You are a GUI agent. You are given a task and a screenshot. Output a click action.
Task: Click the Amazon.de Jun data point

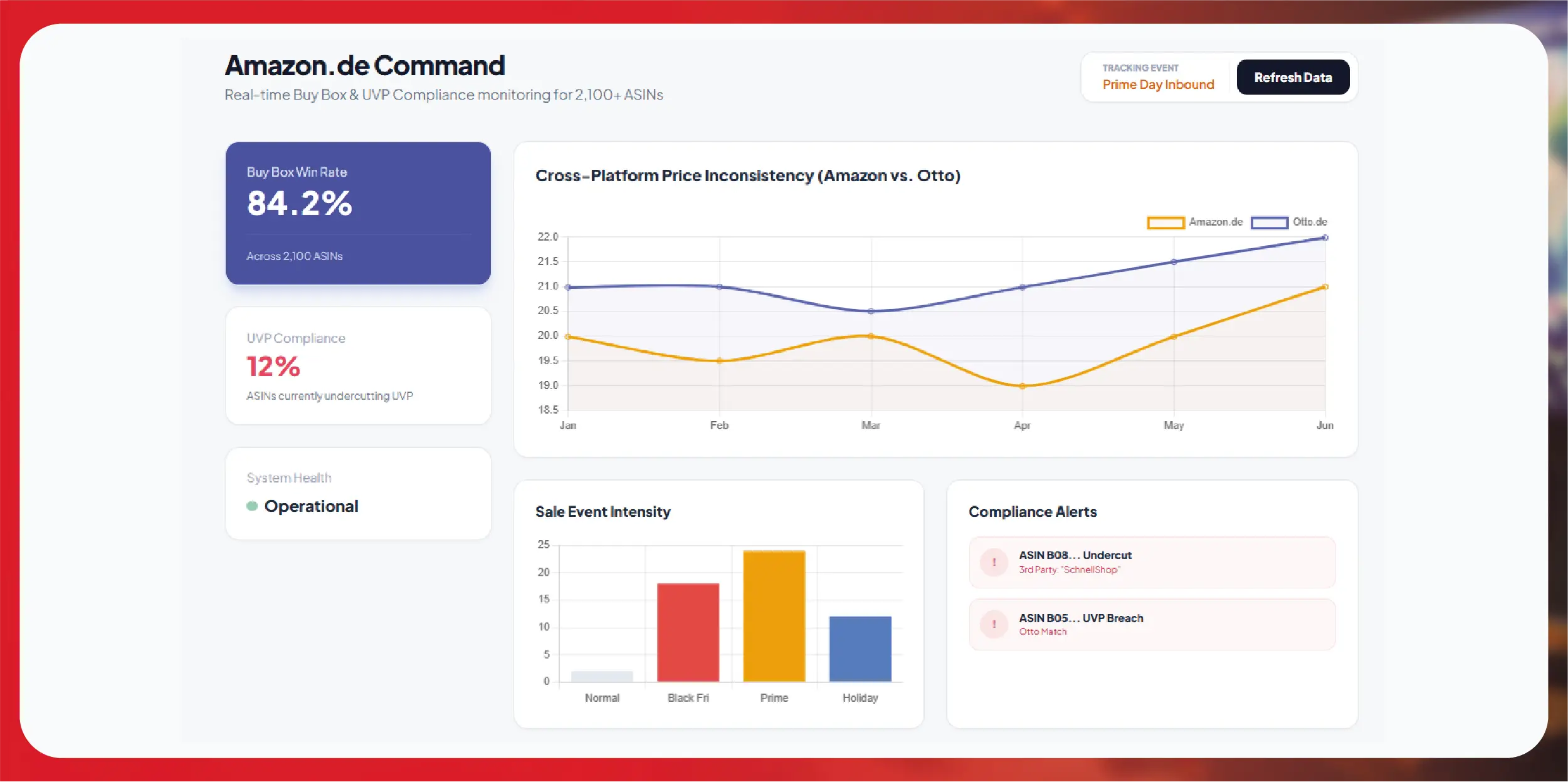1325,287
